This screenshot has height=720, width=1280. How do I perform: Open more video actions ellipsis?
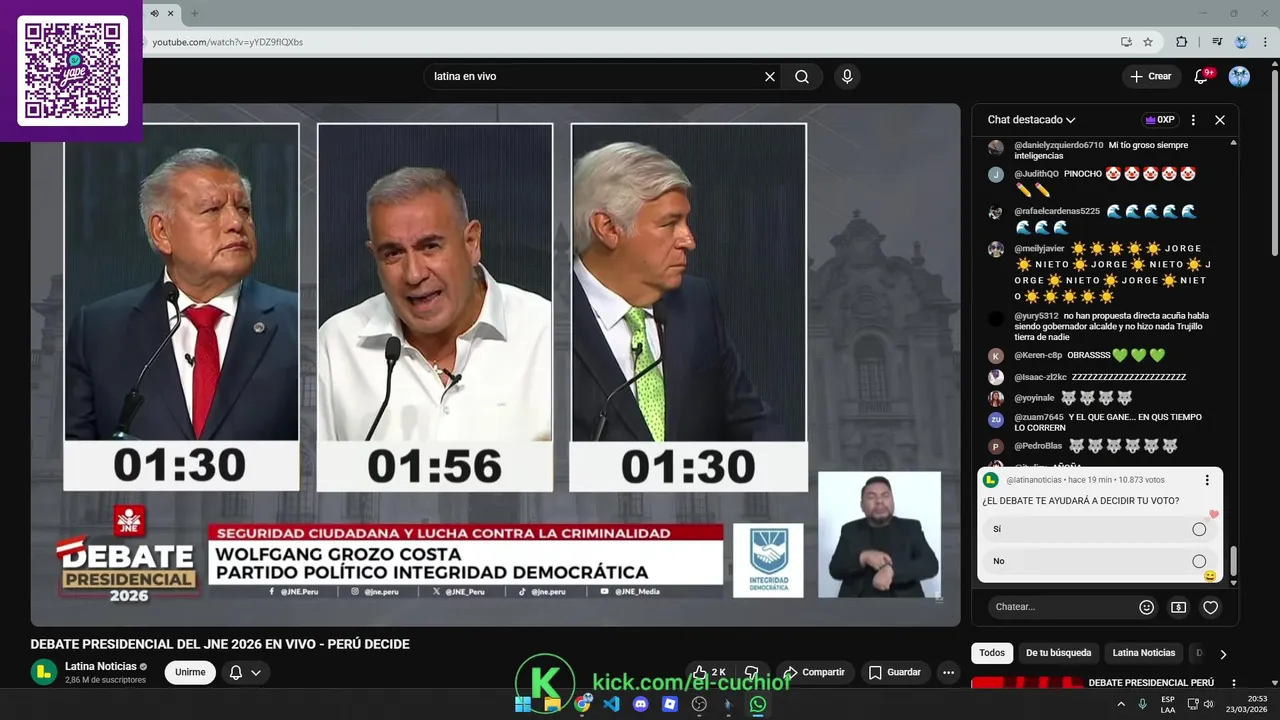(x=949, y=673)
